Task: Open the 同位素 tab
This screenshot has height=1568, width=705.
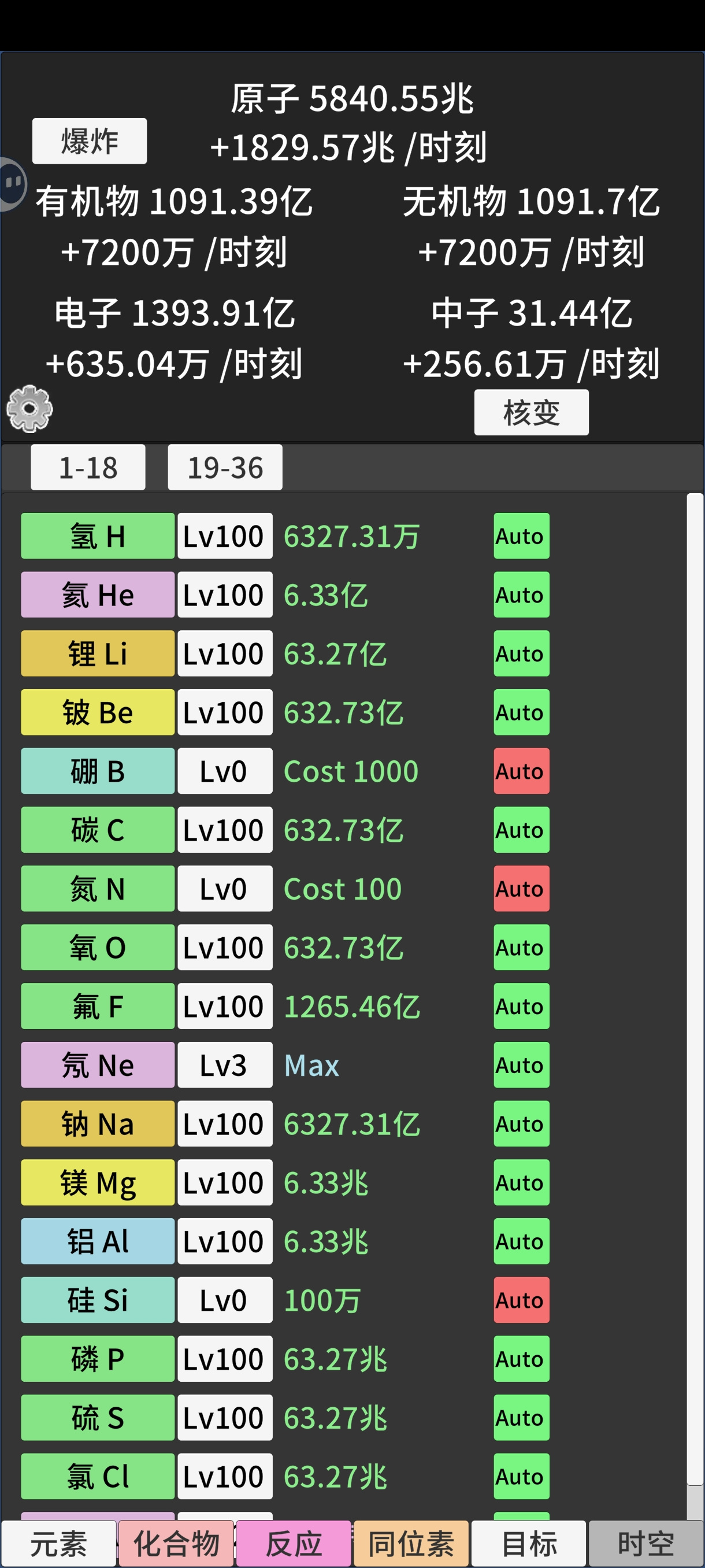Action: pos(411,1544)
